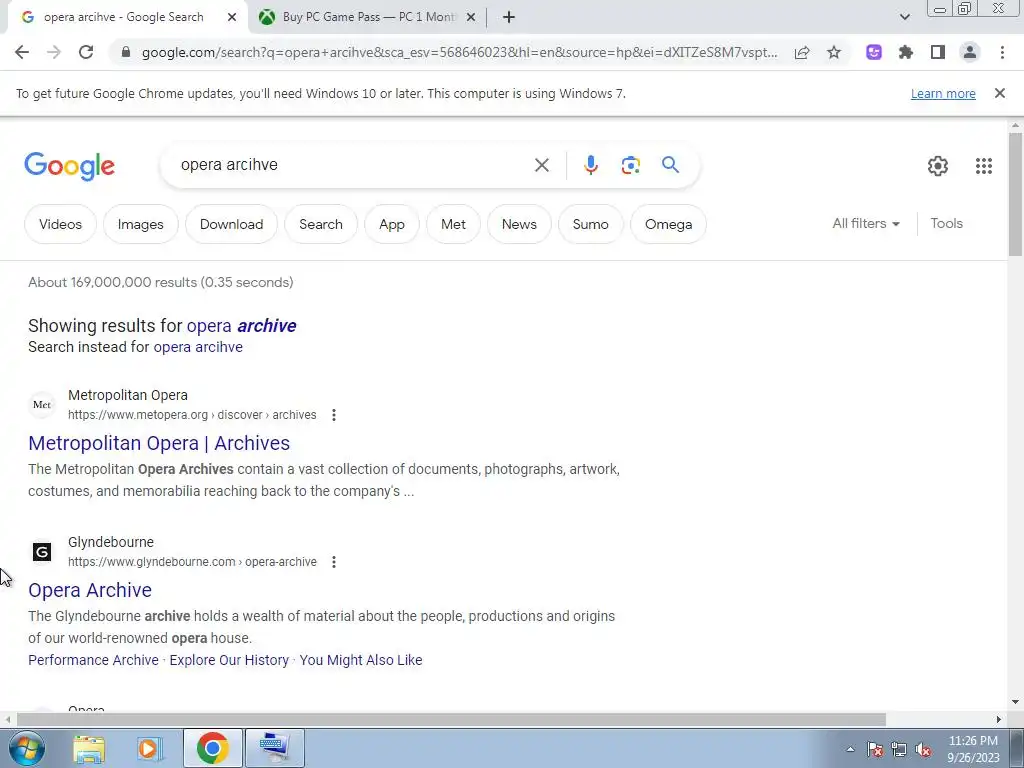Screen dimensions: 1024x768
Task: Click the corrected opera archive link
Action: coord(242,325)
